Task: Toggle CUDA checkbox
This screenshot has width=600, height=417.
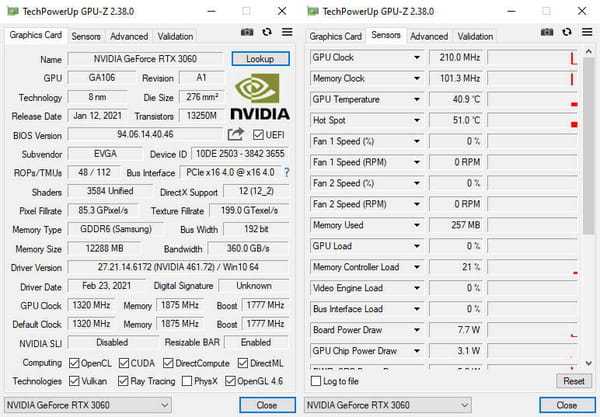Action: coord(124,363)
